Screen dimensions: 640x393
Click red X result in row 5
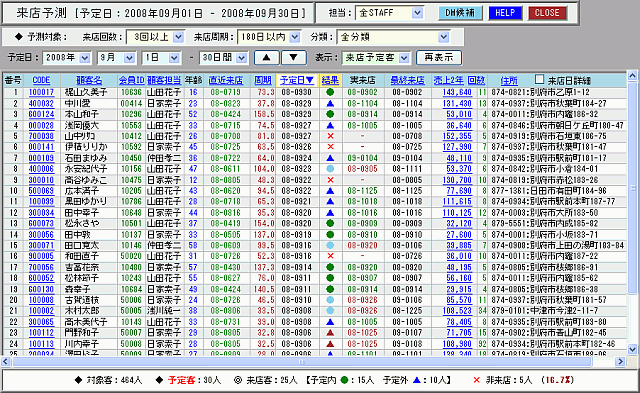point(331,136)
